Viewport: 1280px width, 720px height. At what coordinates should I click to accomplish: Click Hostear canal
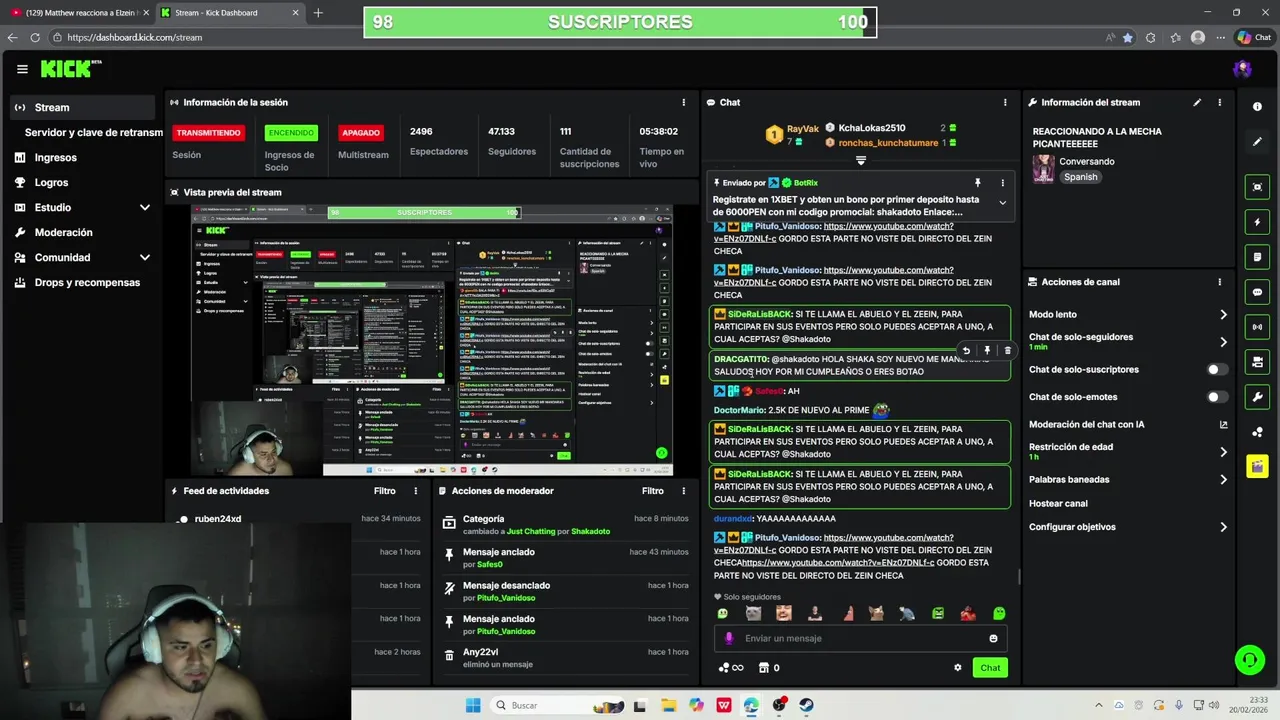pos(1058,503)
